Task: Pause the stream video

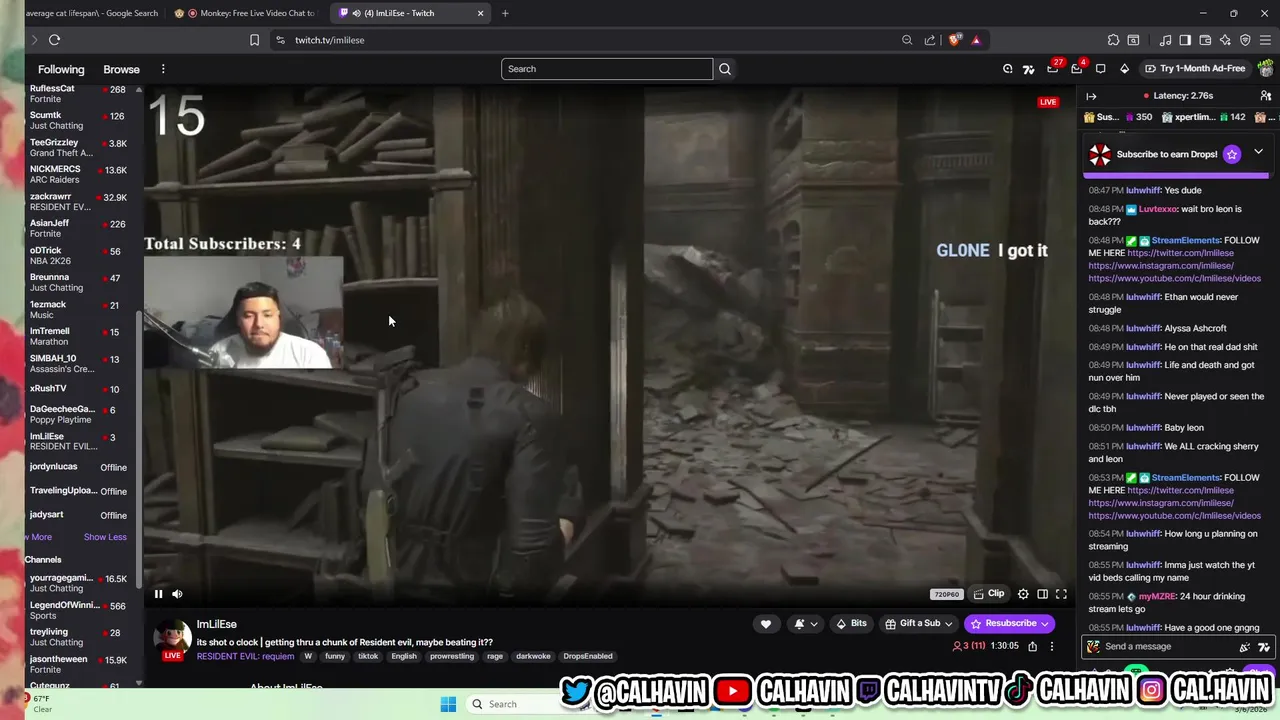Action: click(x=158, y=594)
